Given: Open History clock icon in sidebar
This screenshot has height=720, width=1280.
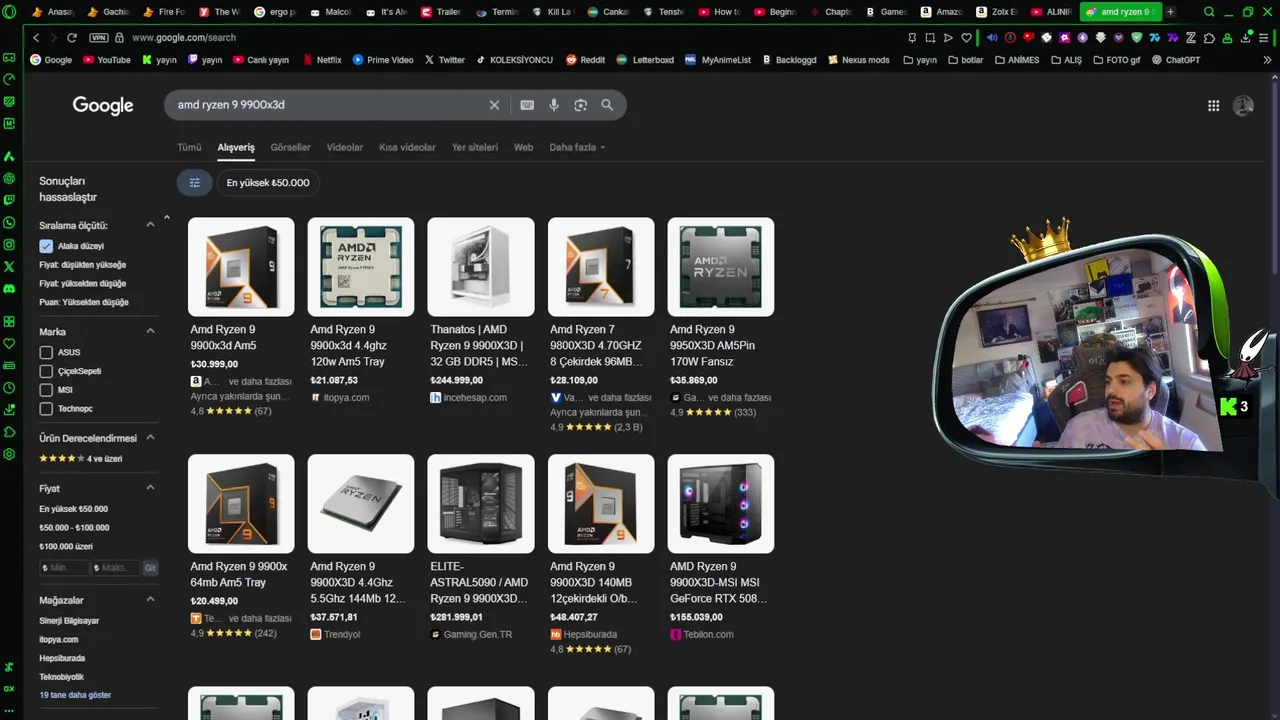Looking at the screenshot, I should 9,388.
